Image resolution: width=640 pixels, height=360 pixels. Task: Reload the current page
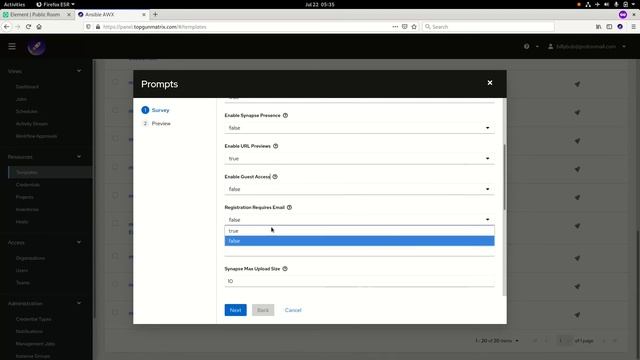tap(28, 27)
